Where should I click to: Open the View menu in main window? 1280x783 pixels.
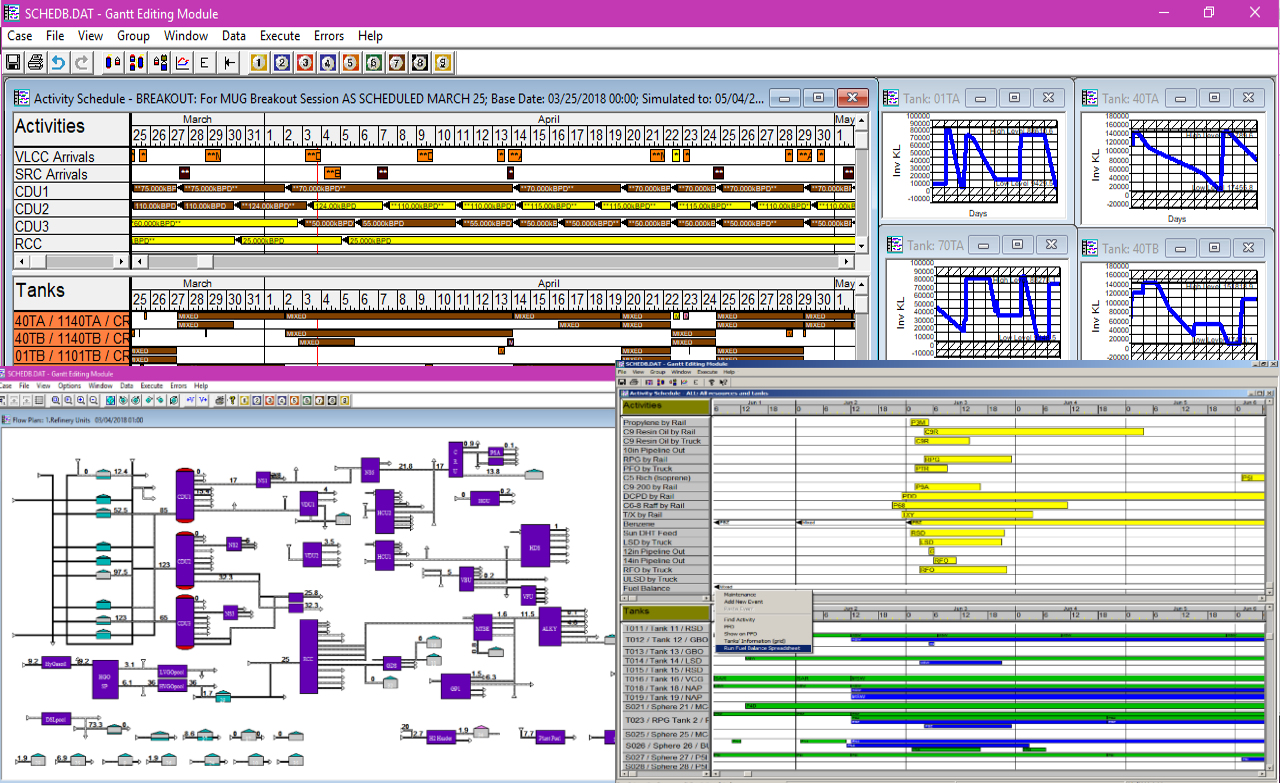(91, 36)
